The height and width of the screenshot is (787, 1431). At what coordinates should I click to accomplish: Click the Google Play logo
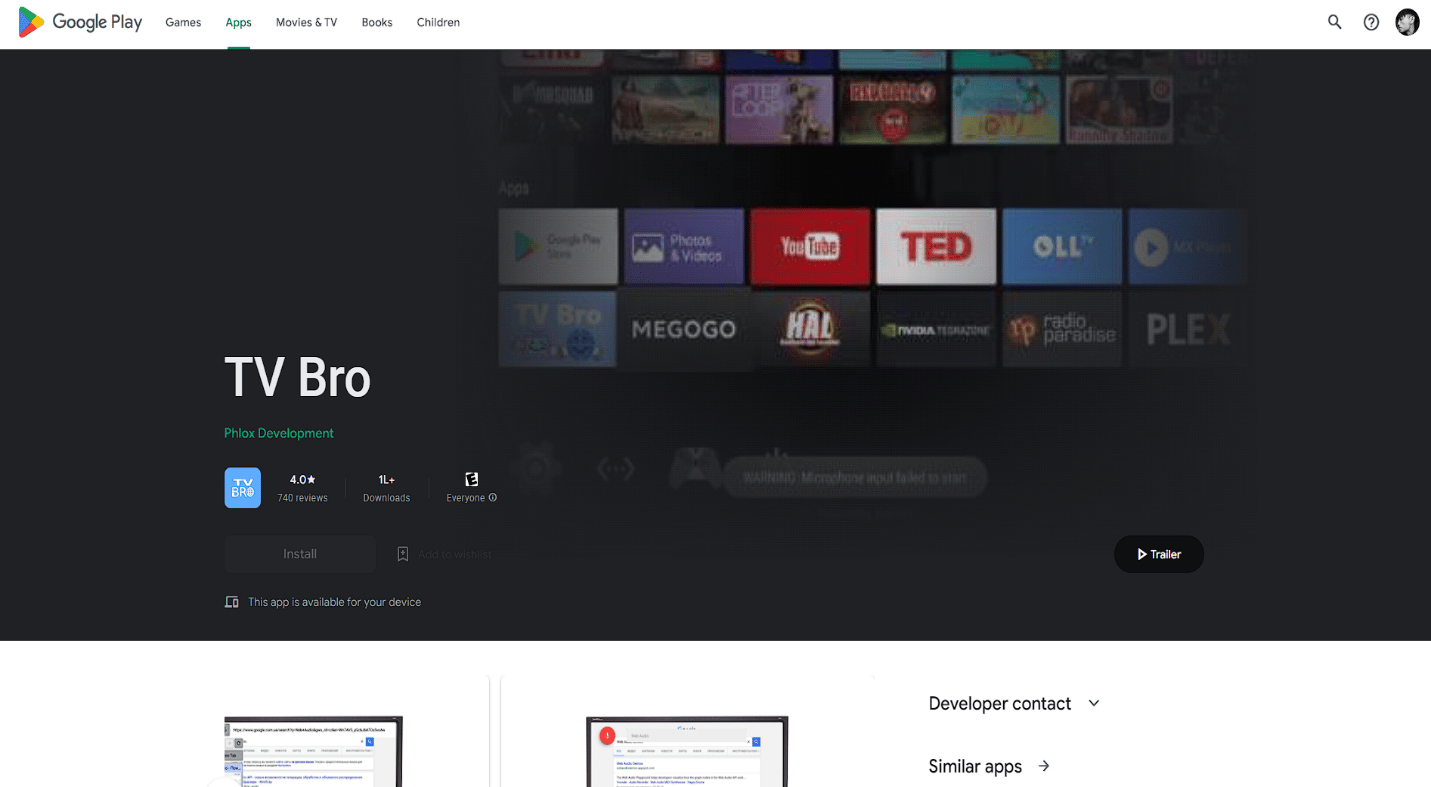80,22
